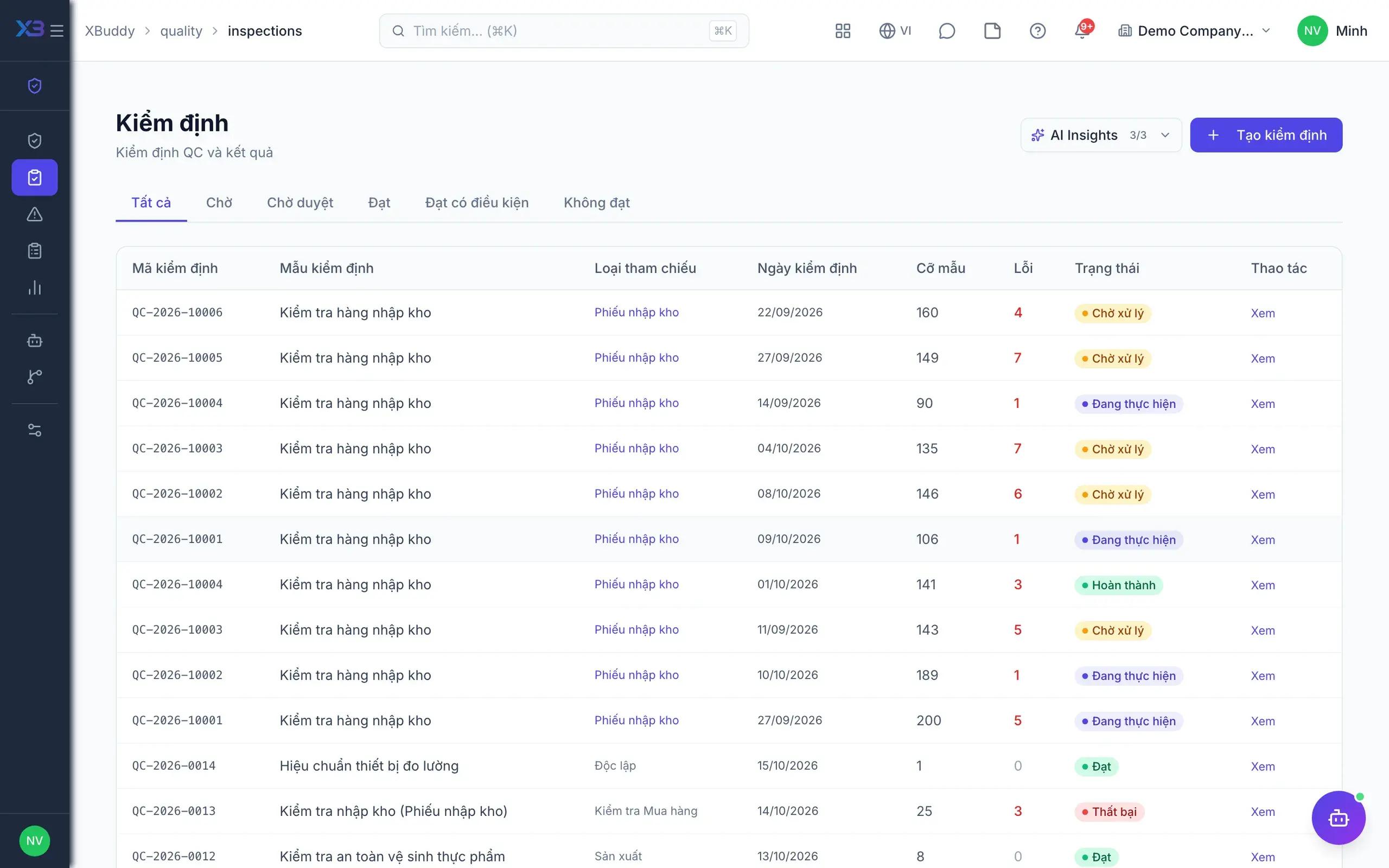Open the bar chart sidebar icon

(x=34, y=288)
